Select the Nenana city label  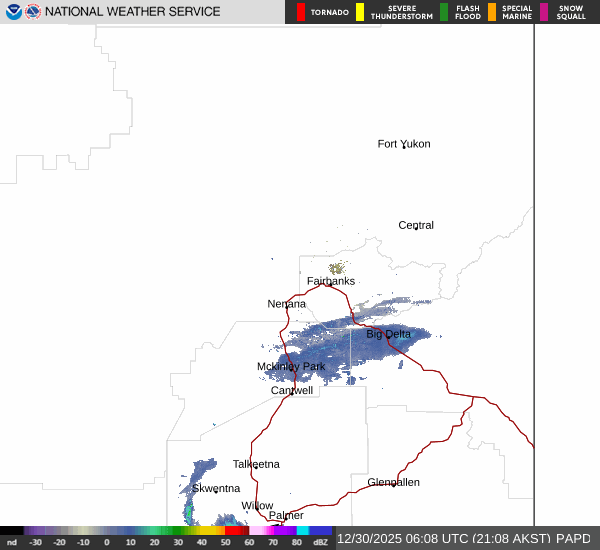tap(287, 304)
